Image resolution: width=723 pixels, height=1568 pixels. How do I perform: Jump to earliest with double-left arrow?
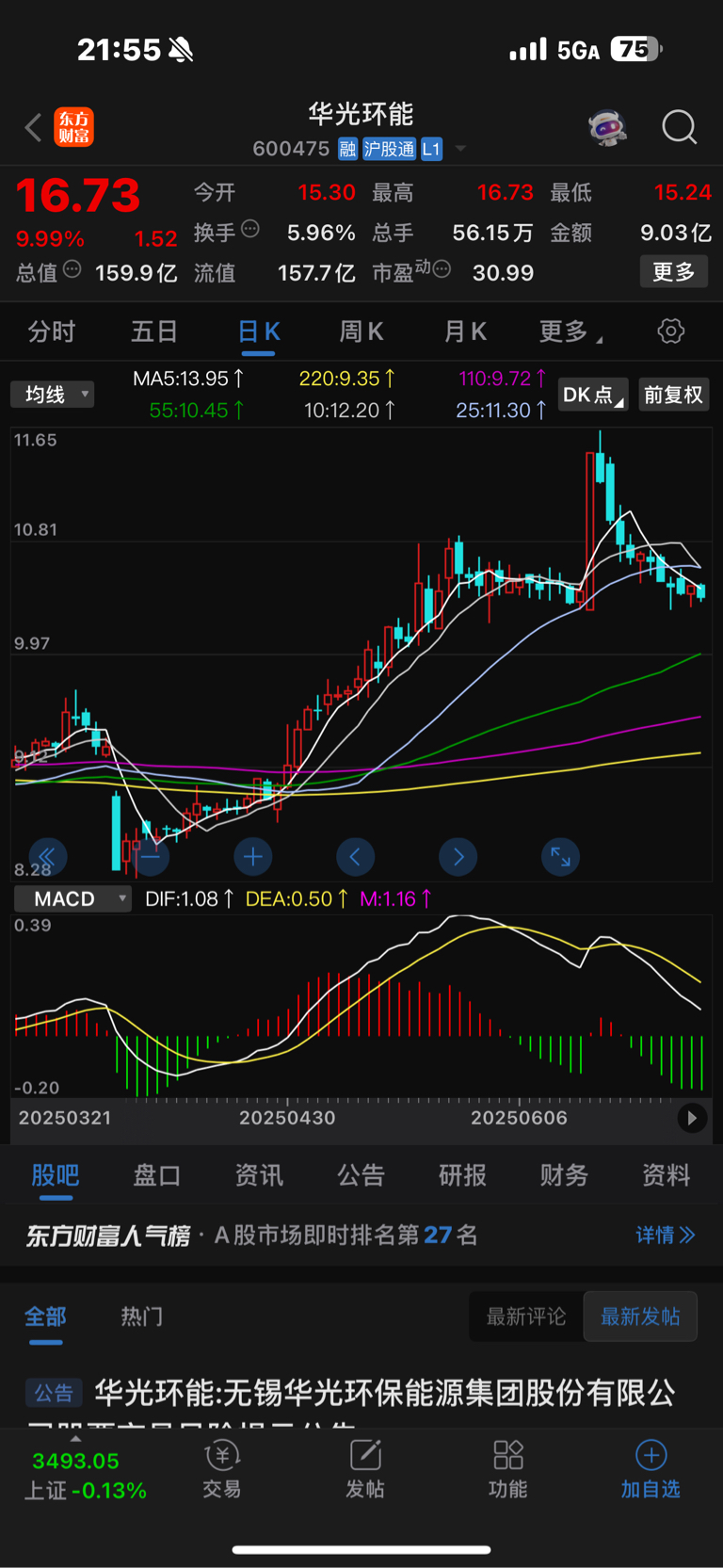coord(47,856)
